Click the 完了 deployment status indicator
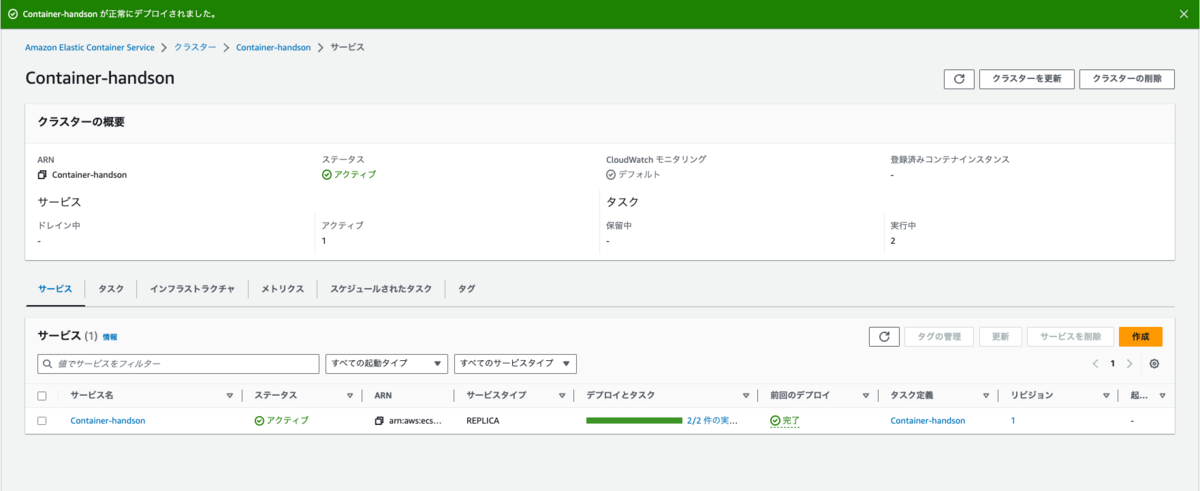Screen dimensions: 1200x491 click(x=785, y=421)
